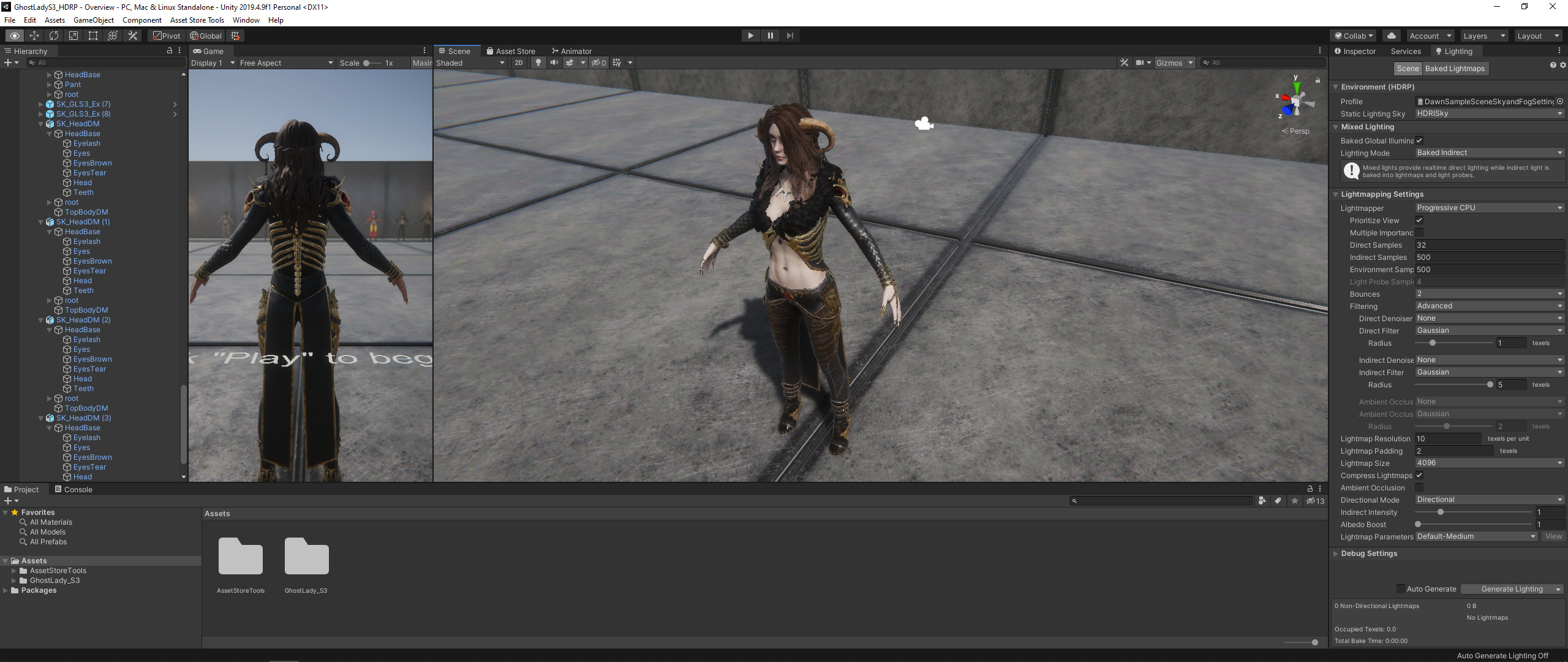
Task: Pause the game playback
Action: [770, 36]
